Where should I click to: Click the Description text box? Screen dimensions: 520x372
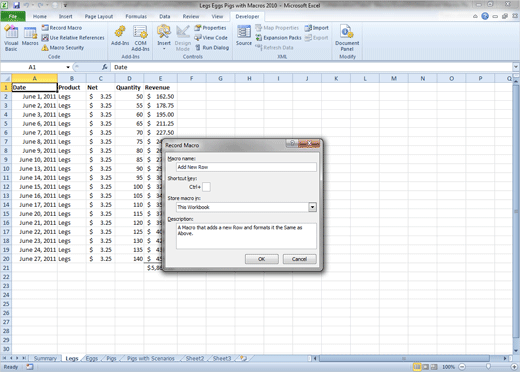(x=246, y=236)
